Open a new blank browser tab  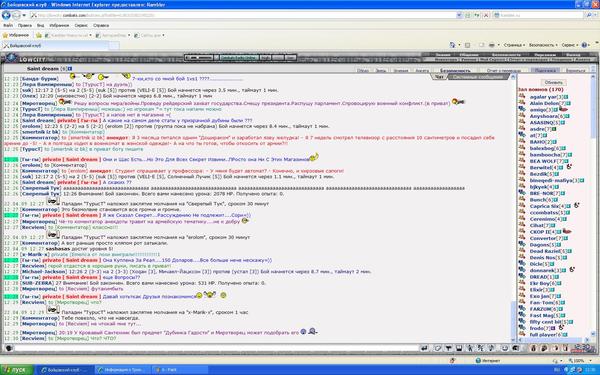114,46
